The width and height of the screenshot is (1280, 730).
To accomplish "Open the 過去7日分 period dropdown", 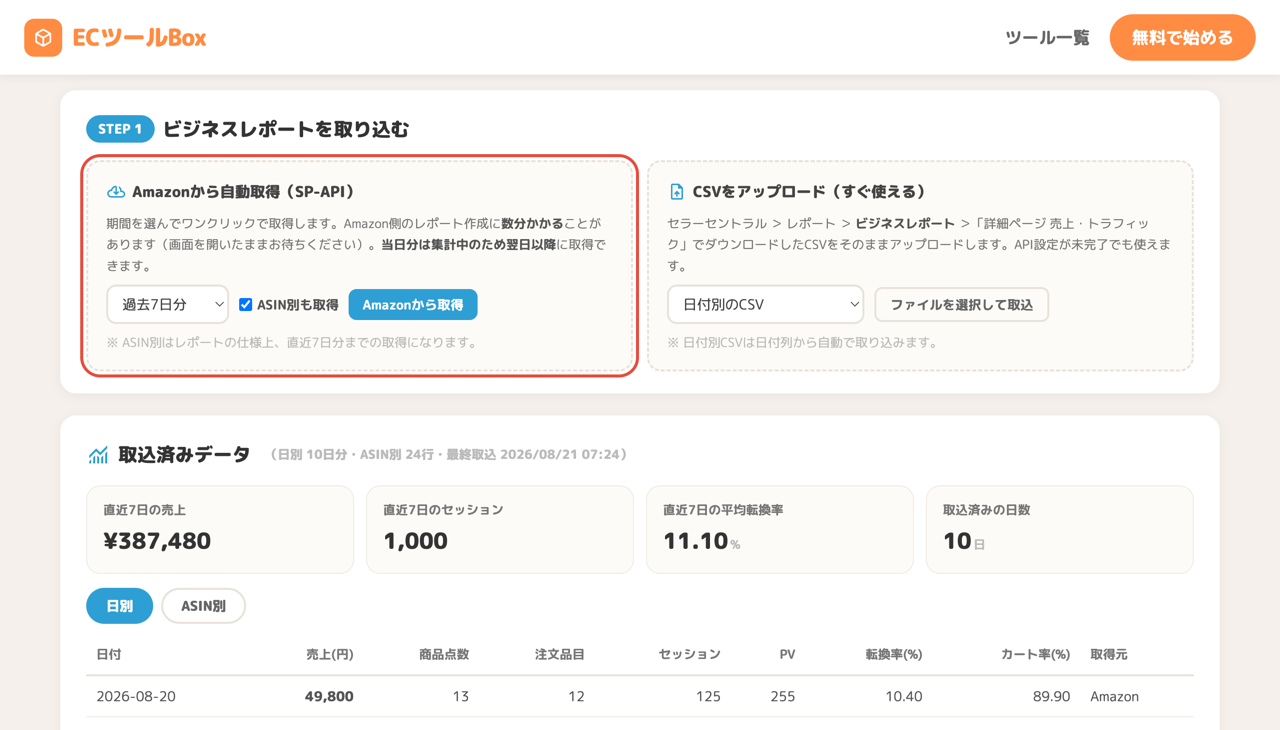I will pos(168,305).
